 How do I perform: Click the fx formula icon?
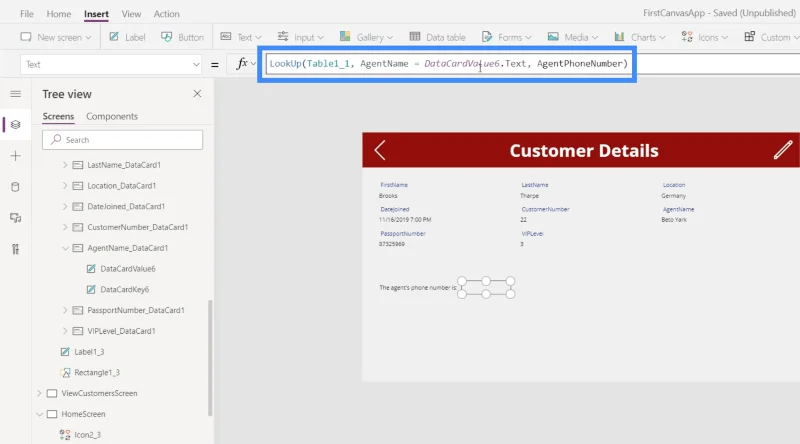click(x=241, y=63)
